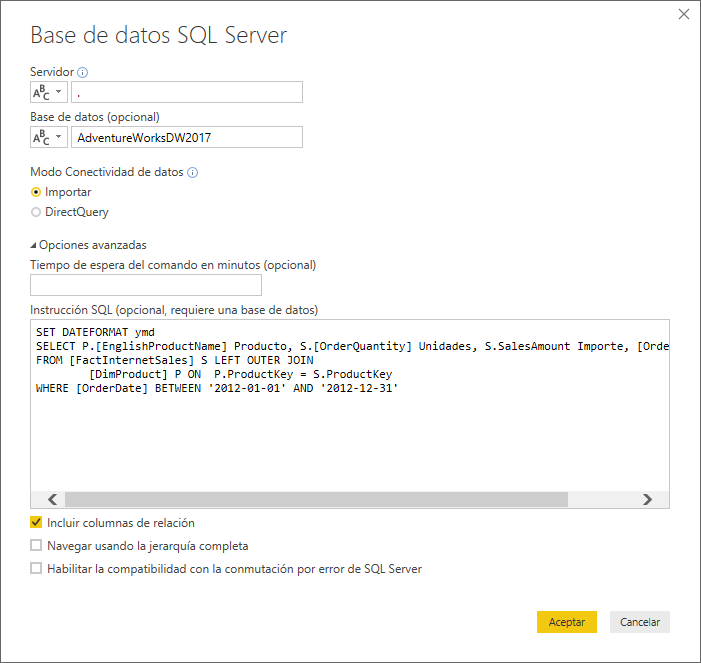Open the Base de datos ABC type dropdown
The width and height of the screenshot is (701, 663).
(49, 137)
